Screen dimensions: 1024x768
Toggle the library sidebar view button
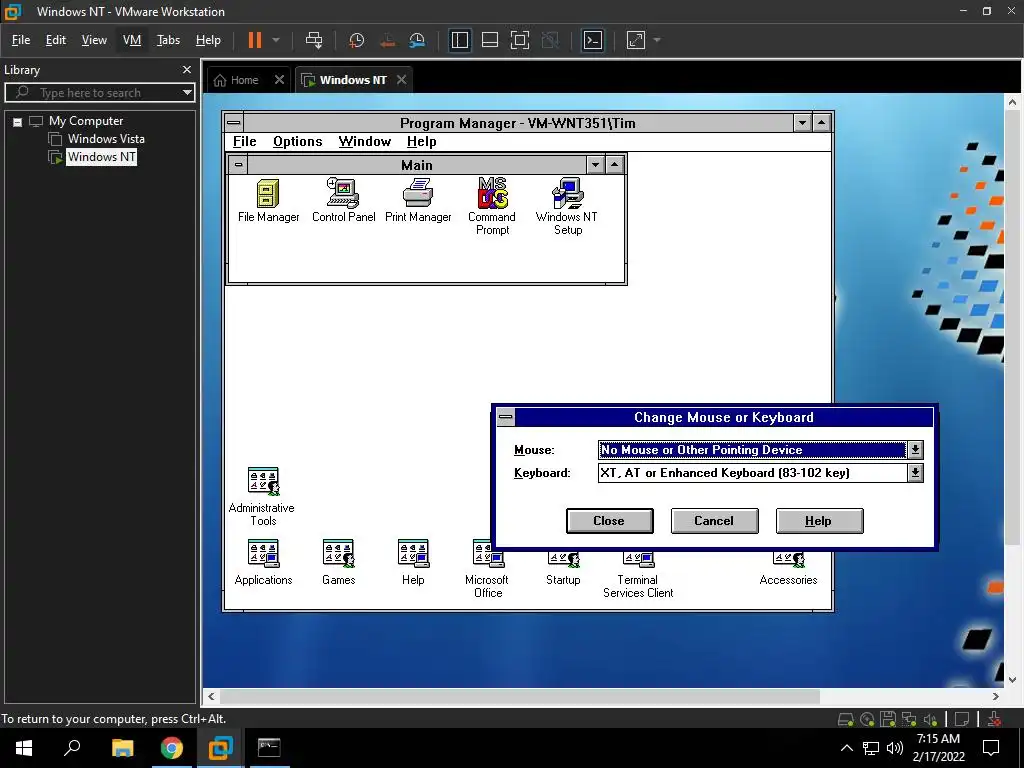click(x=460, y=40)
